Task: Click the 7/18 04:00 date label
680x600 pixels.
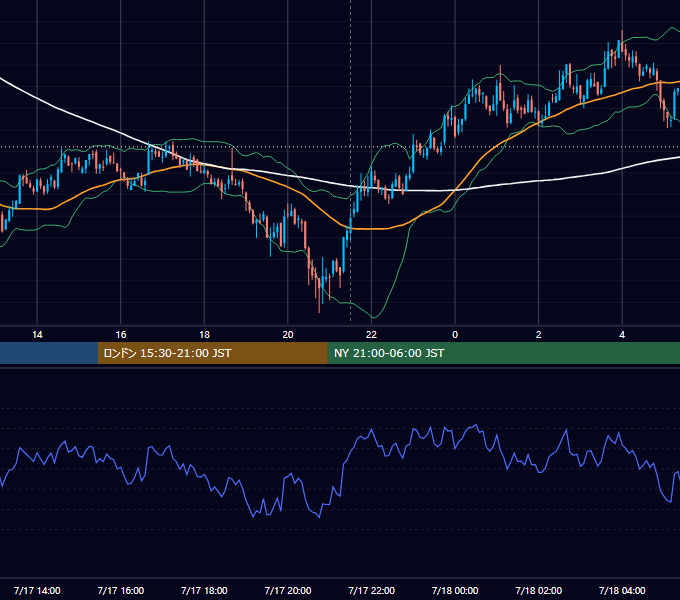Action: 622,590
